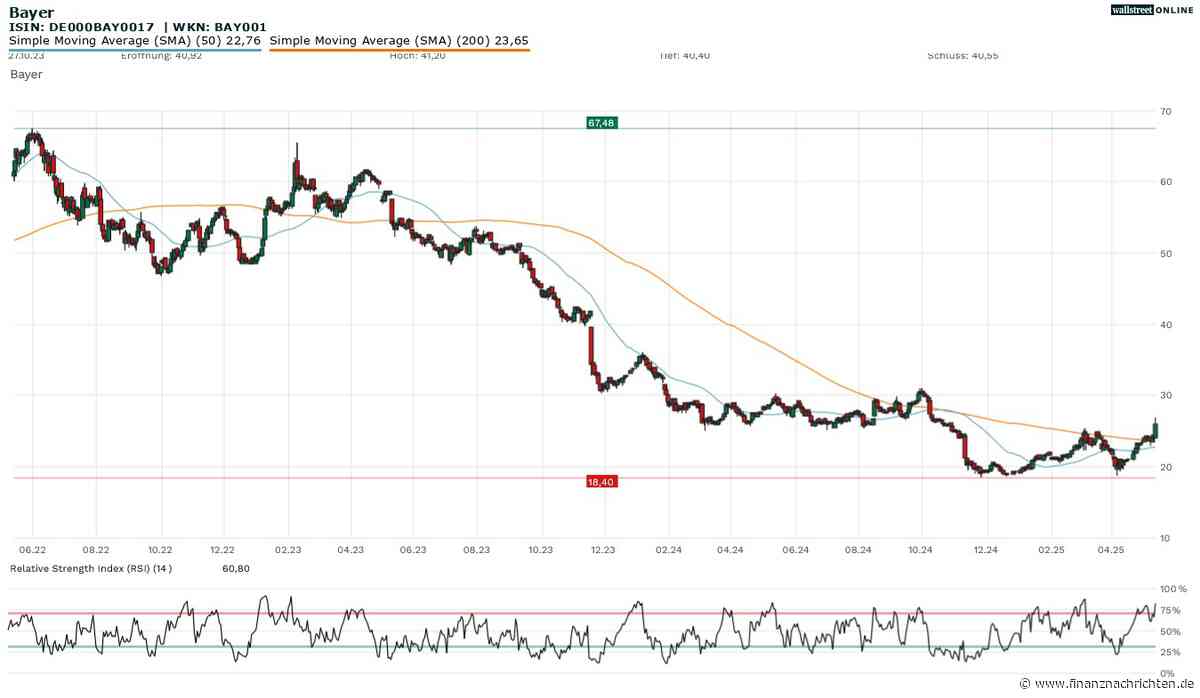Select the Bayer chart title heading

tap(31, 12)
